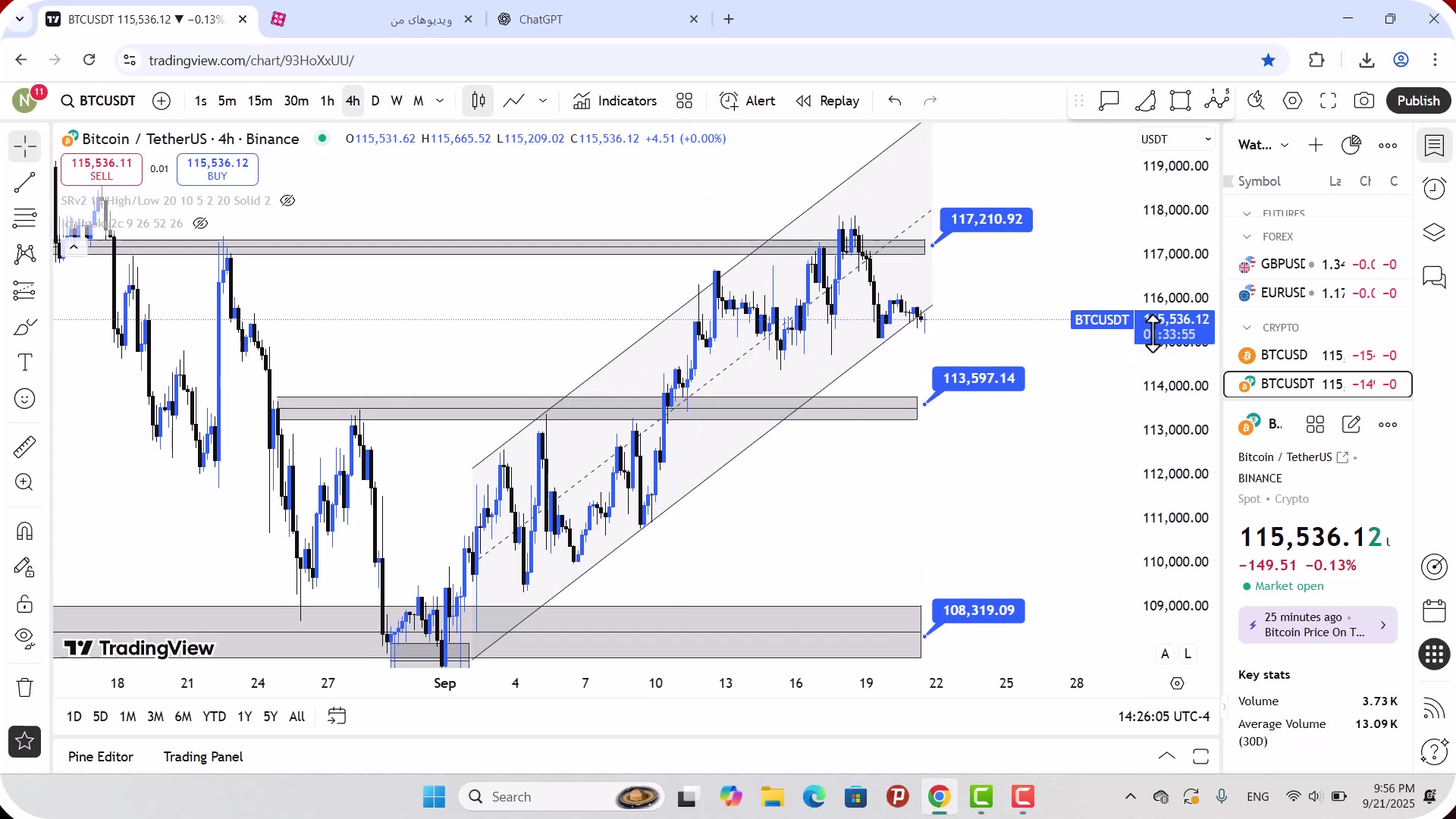Open the alerts clock sidebar panel
The image size is (1456, 819).
click(x=1434, y=189)
